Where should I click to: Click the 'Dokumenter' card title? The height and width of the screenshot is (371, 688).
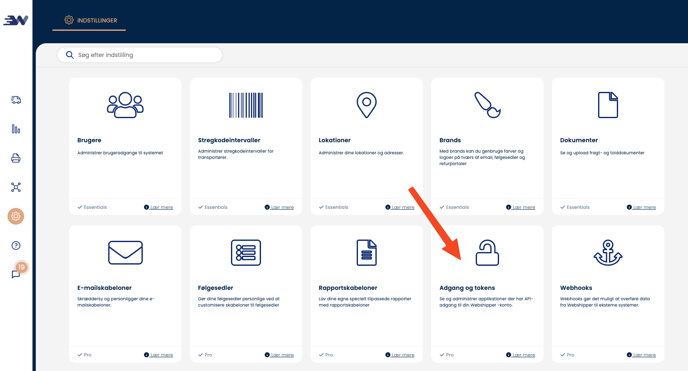(579, 140)
